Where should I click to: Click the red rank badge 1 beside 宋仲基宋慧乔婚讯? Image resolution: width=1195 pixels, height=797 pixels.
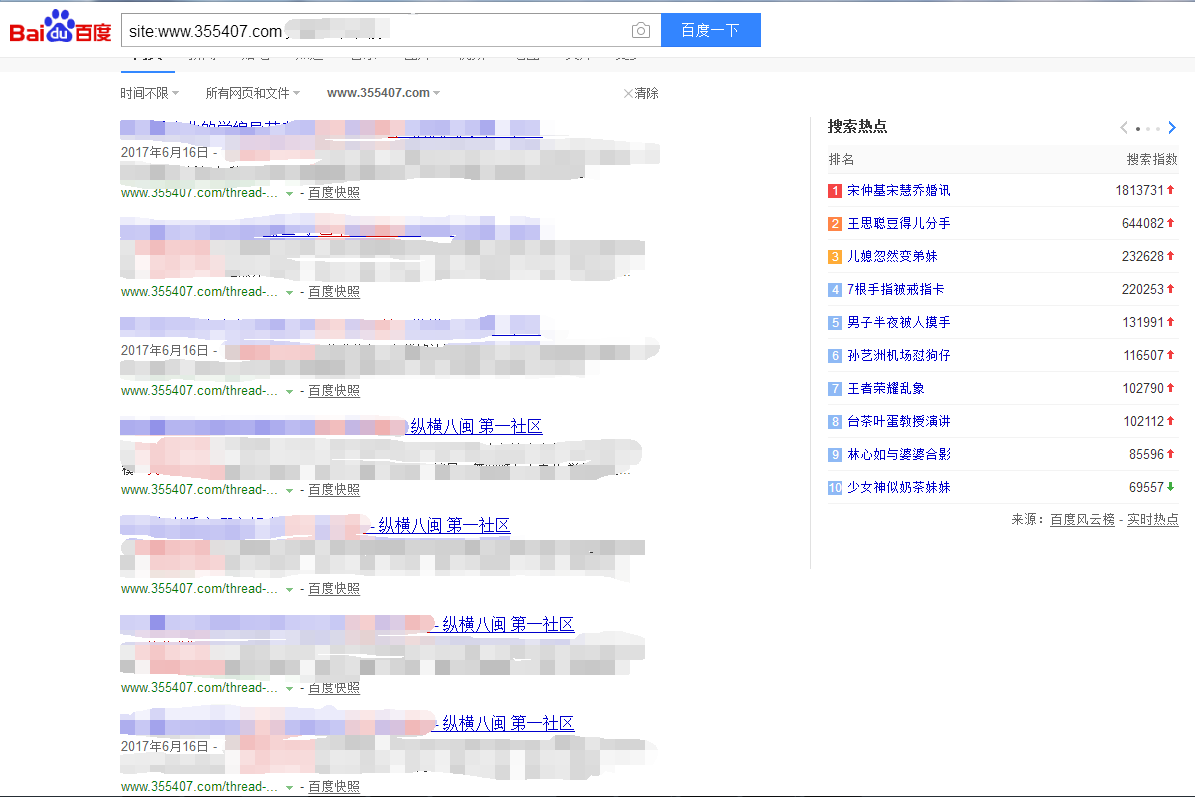834,190
